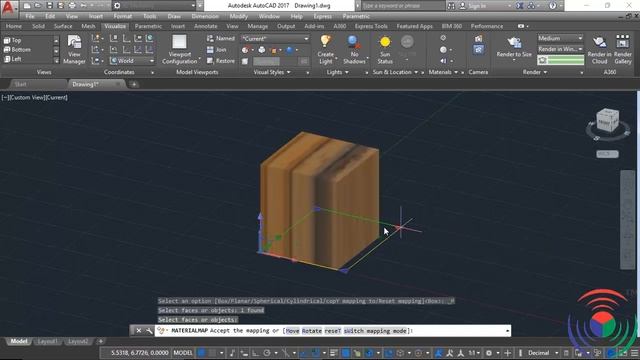The height and width of the screenshot is (360, 640).
Task: Switch to the Mesh ribbon tab
Action: pyautogui.click(x=88, y=26)
